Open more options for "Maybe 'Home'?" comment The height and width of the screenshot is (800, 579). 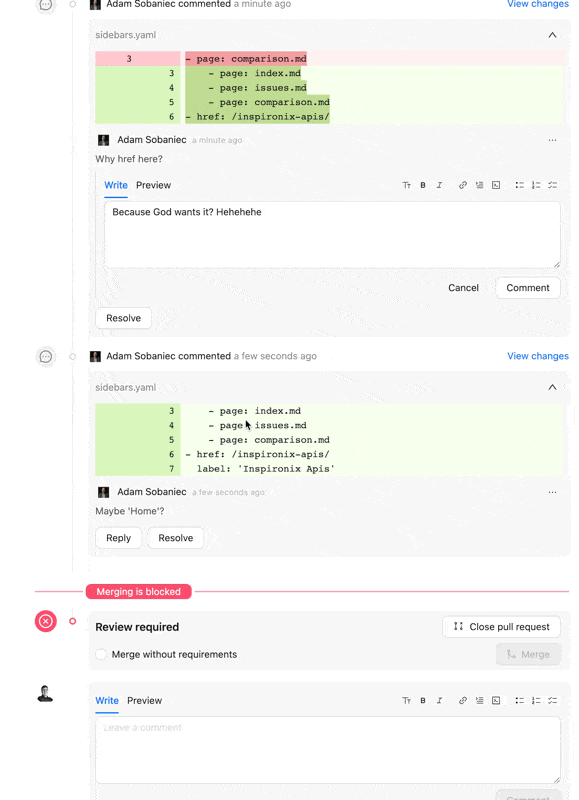click(x=552, y=492)
